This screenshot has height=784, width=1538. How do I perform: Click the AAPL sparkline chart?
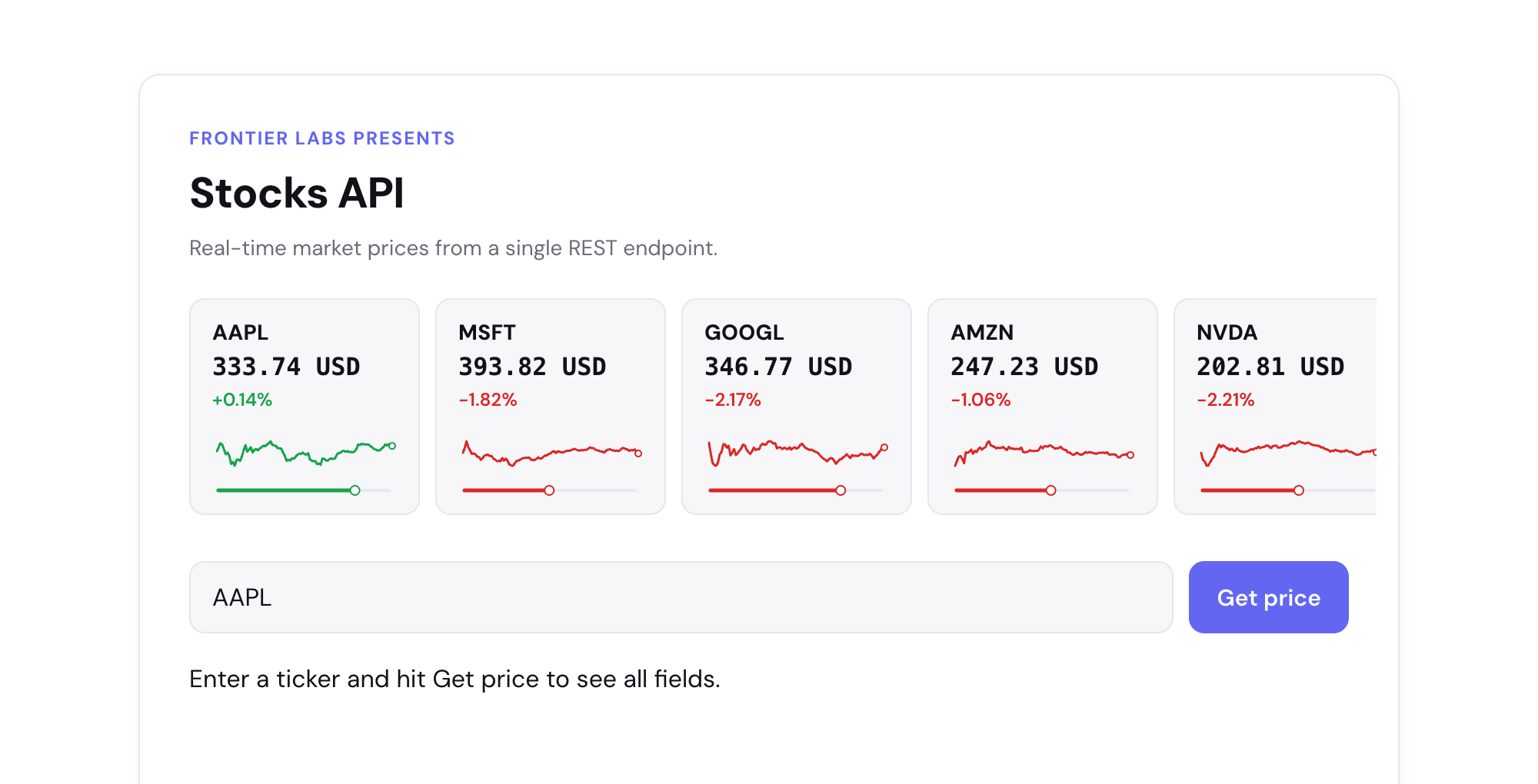coord(305,453)
